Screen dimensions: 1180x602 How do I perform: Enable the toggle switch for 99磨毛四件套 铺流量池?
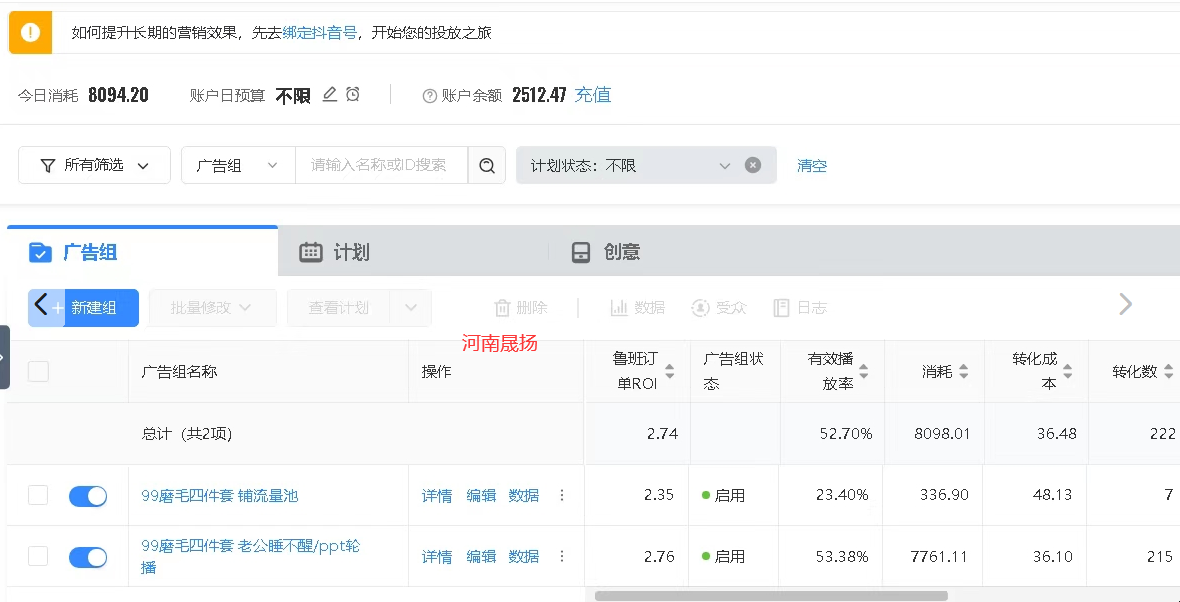(88, 495)
